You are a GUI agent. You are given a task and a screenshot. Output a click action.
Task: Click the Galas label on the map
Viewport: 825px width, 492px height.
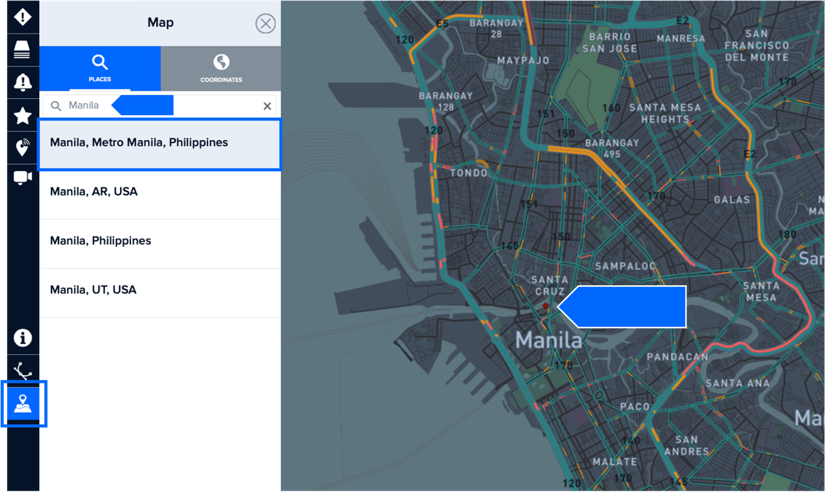click(x=732, y=199)
